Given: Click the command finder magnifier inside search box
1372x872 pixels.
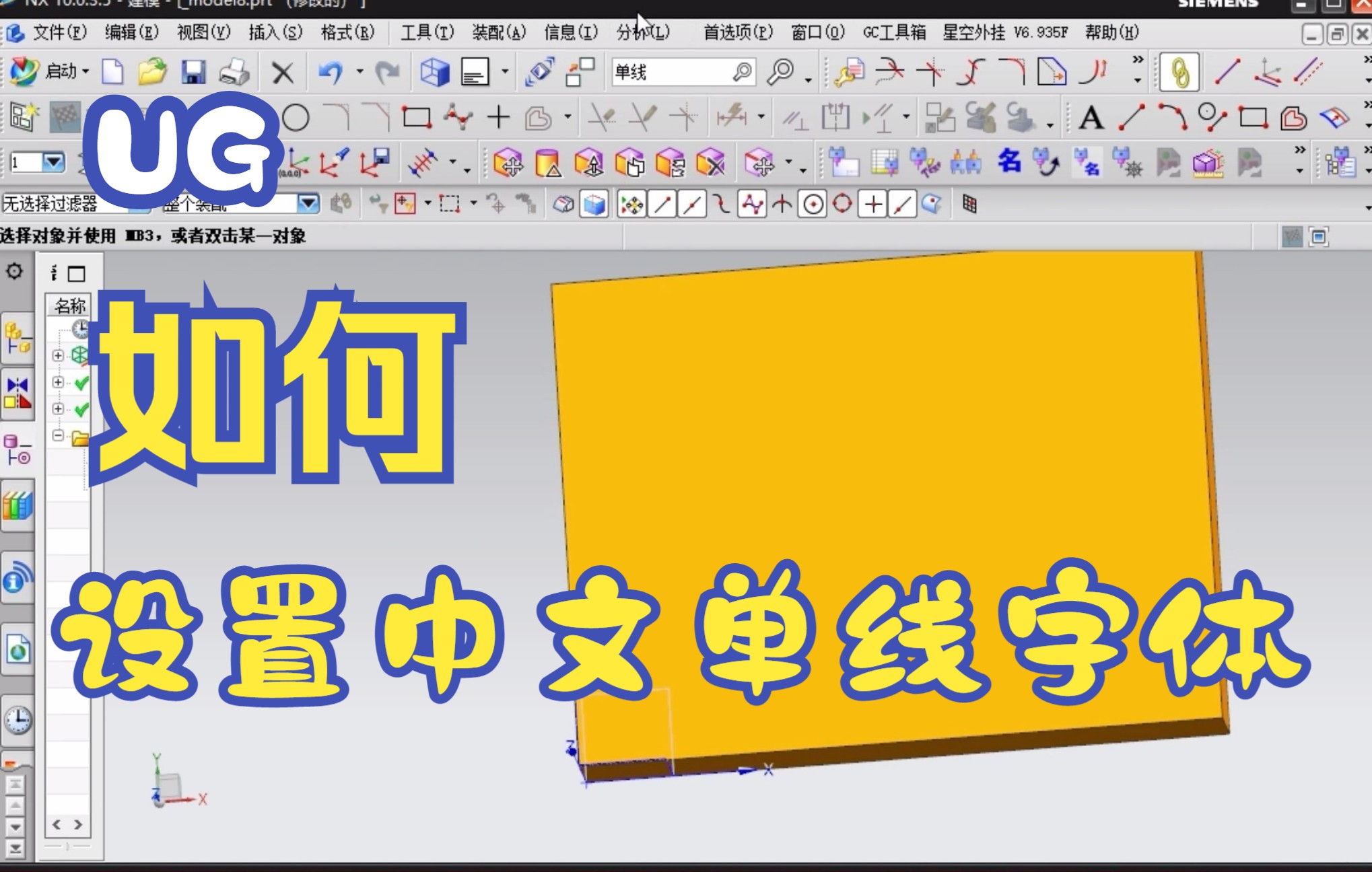Looking at the screenshot, I should coord(742,71).
